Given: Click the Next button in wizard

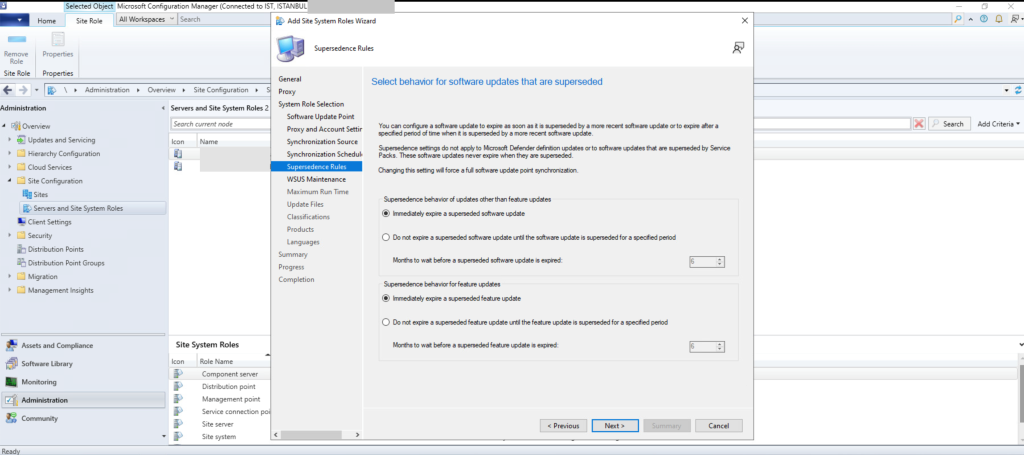Looking at the screenshot, I should tap(614, 425).
